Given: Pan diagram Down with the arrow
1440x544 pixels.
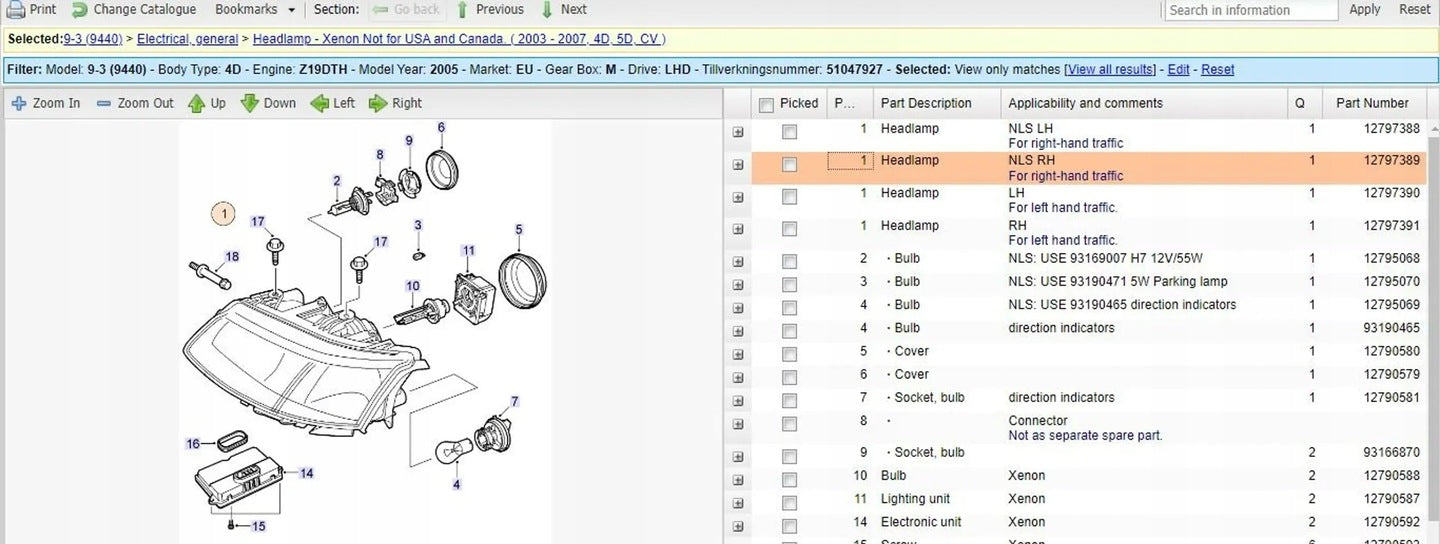Looking at the screenshot, I should 250,103.
